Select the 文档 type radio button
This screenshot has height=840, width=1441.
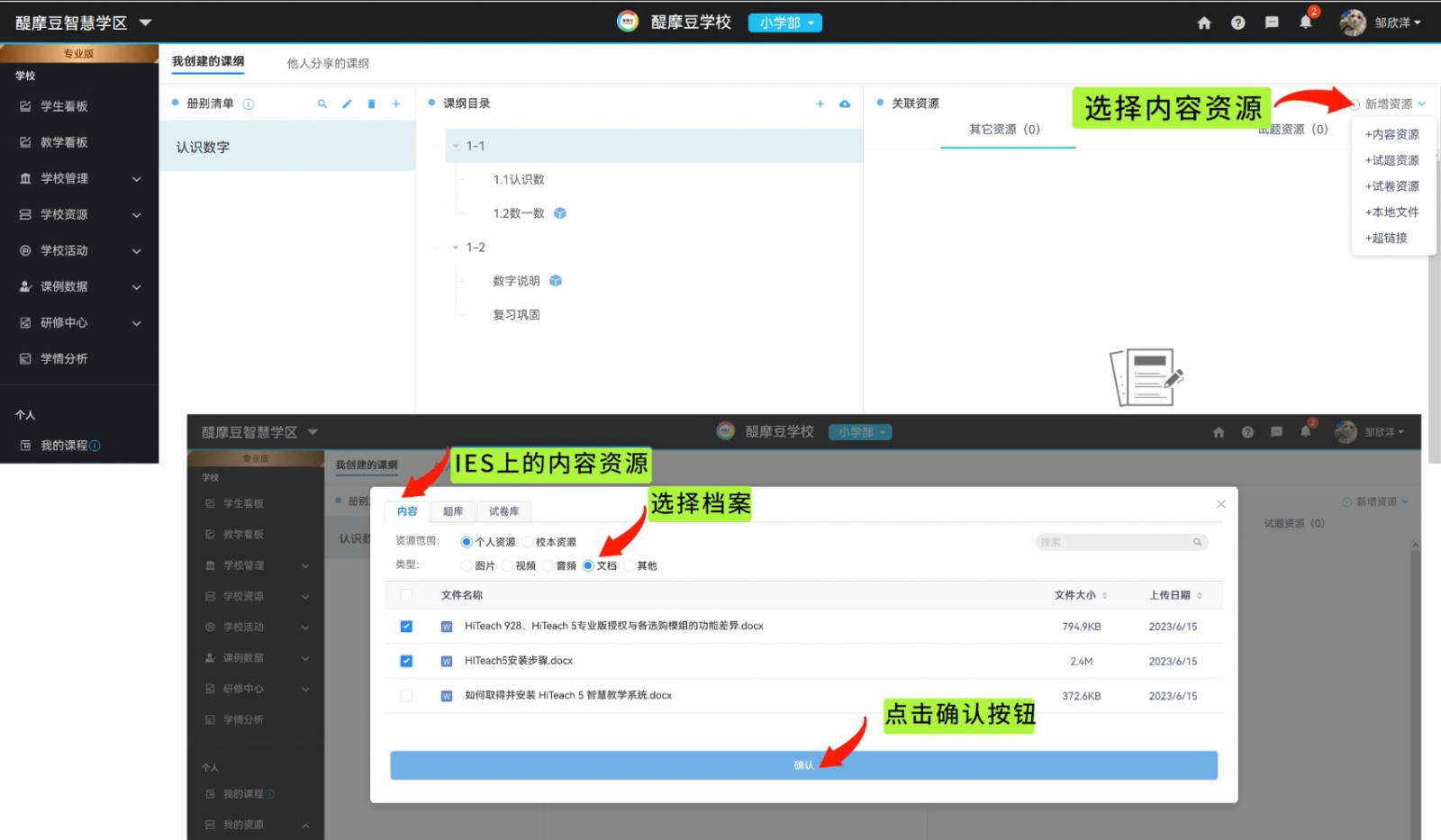(588, 566)
